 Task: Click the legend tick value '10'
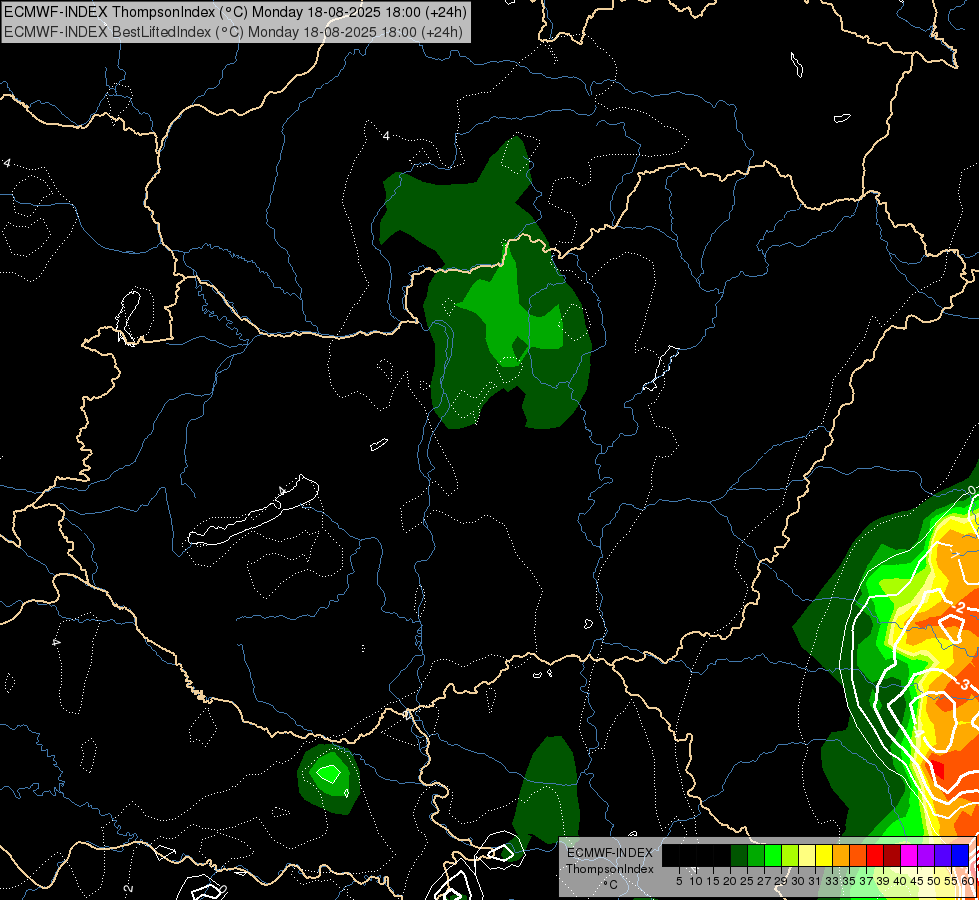pyautogui.click(x=696, y=881)
